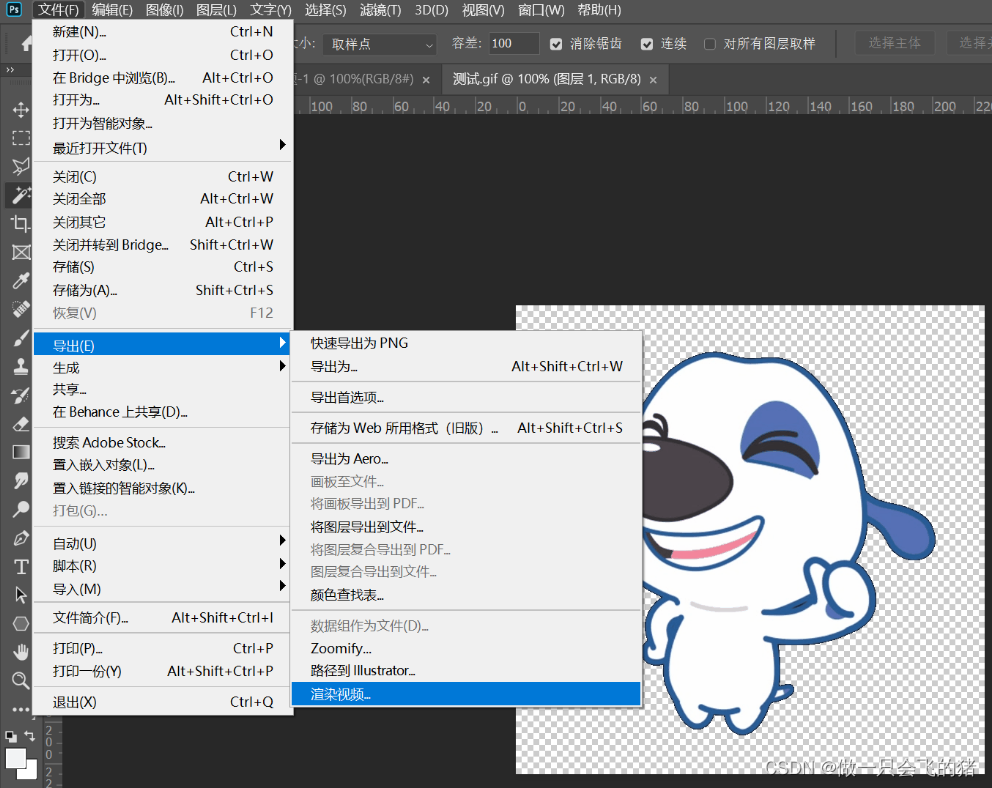Select the Crop tool
This screenshot has height=788, width=992.
pos(20,223)
